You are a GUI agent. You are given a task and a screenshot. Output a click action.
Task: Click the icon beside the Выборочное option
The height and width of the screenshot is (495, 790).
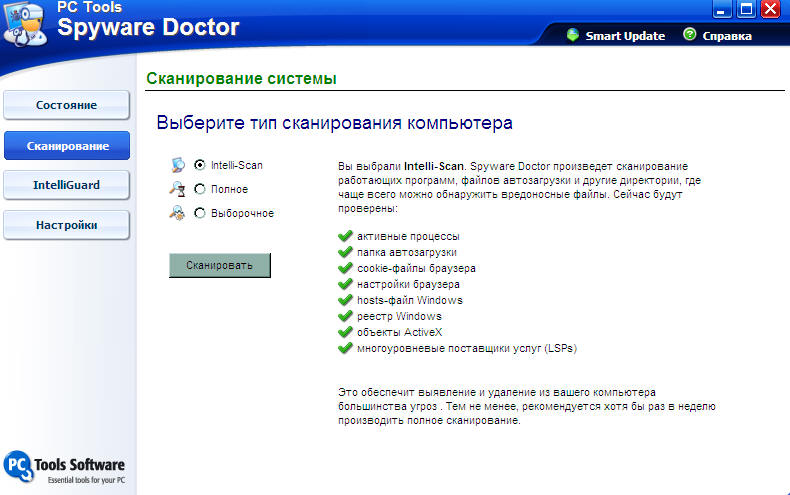[x=177, y=213]
